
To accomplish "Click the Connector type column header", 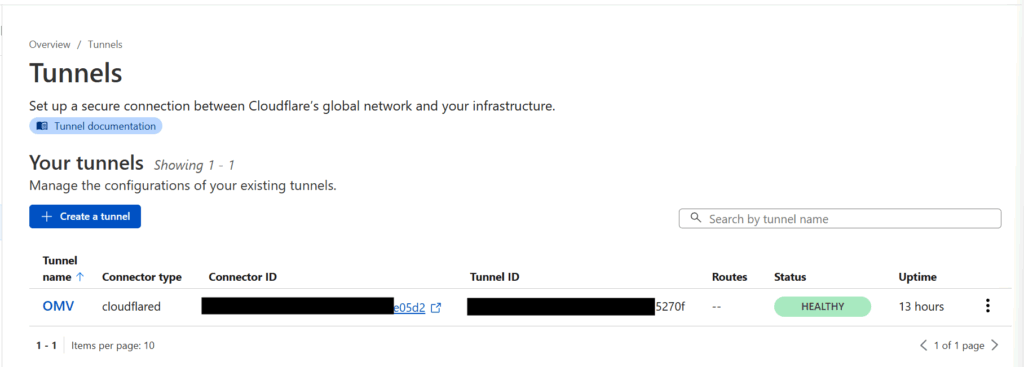I will click(x=142, y=277).
